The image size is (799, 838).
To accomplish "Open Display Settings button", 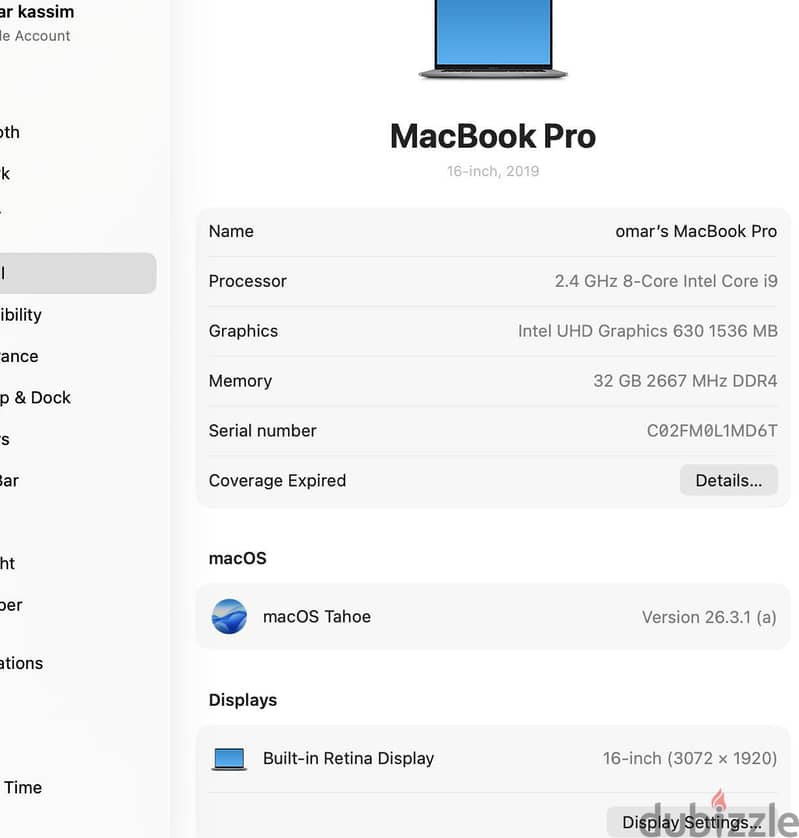I will tap(692, 822).
